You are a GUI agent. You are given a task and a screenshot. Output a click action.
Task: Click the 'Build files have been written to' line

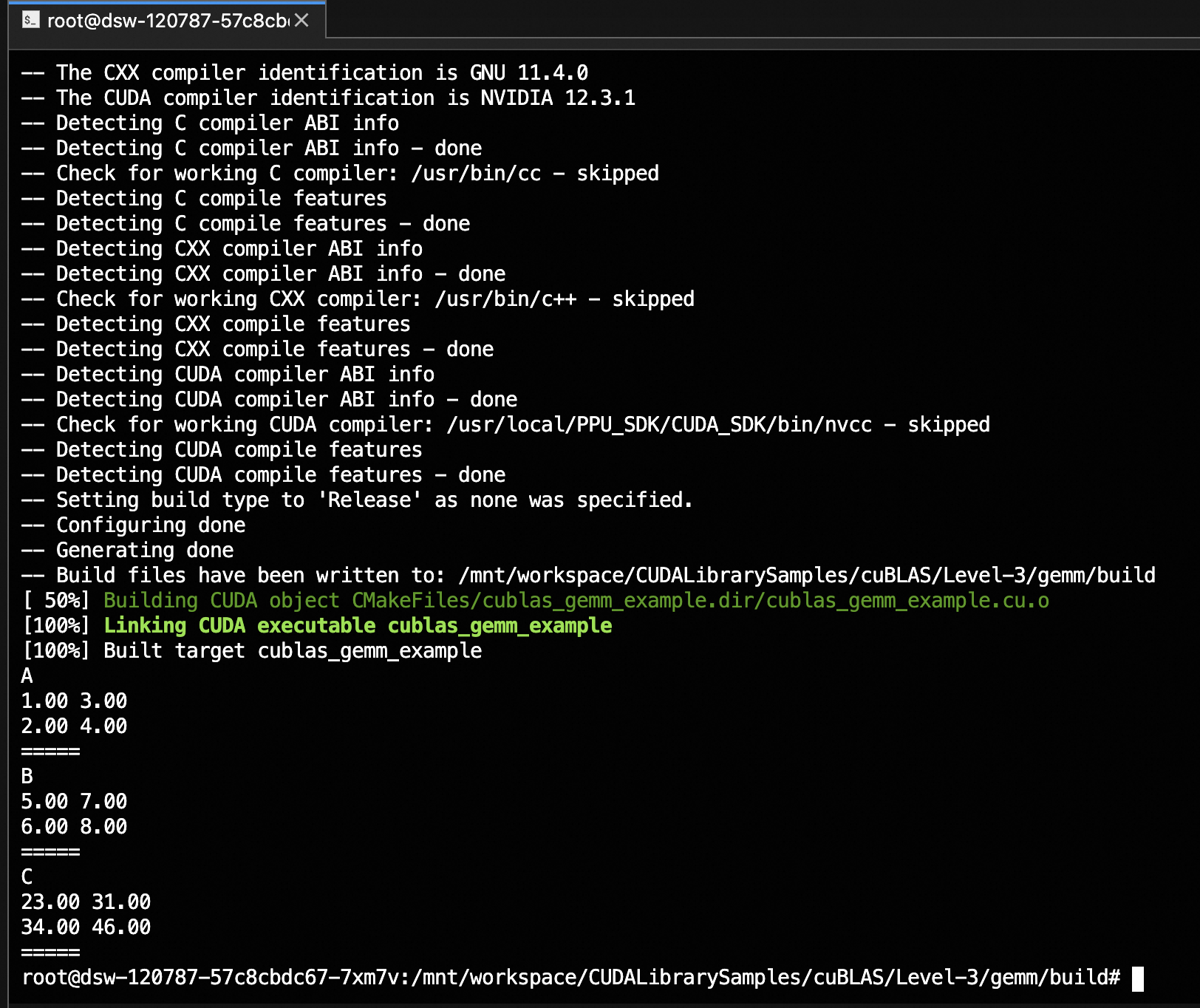pos(588,575)
